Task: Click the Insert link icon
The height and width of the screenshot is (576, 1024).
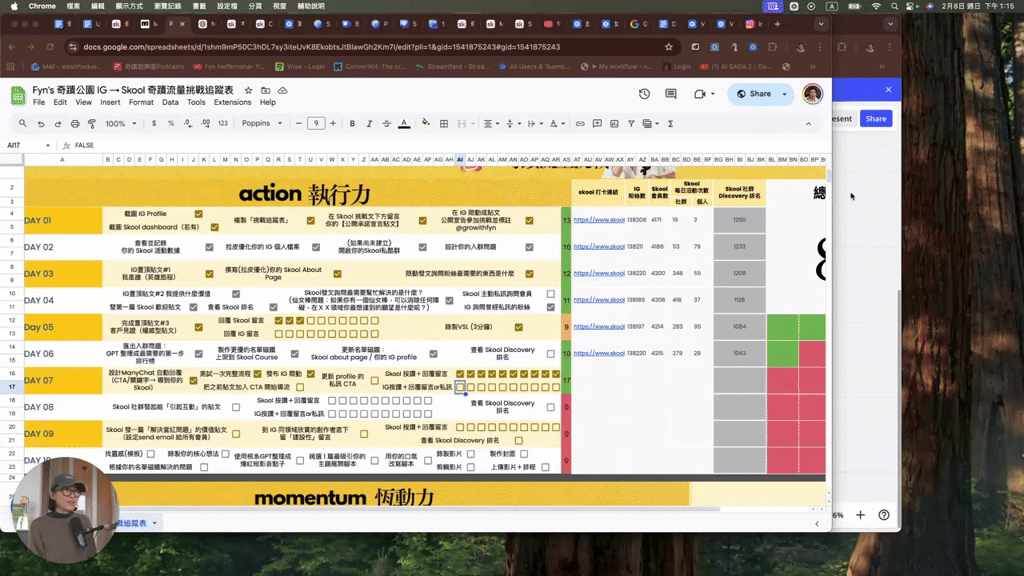Action: click(x=580, y=123)
